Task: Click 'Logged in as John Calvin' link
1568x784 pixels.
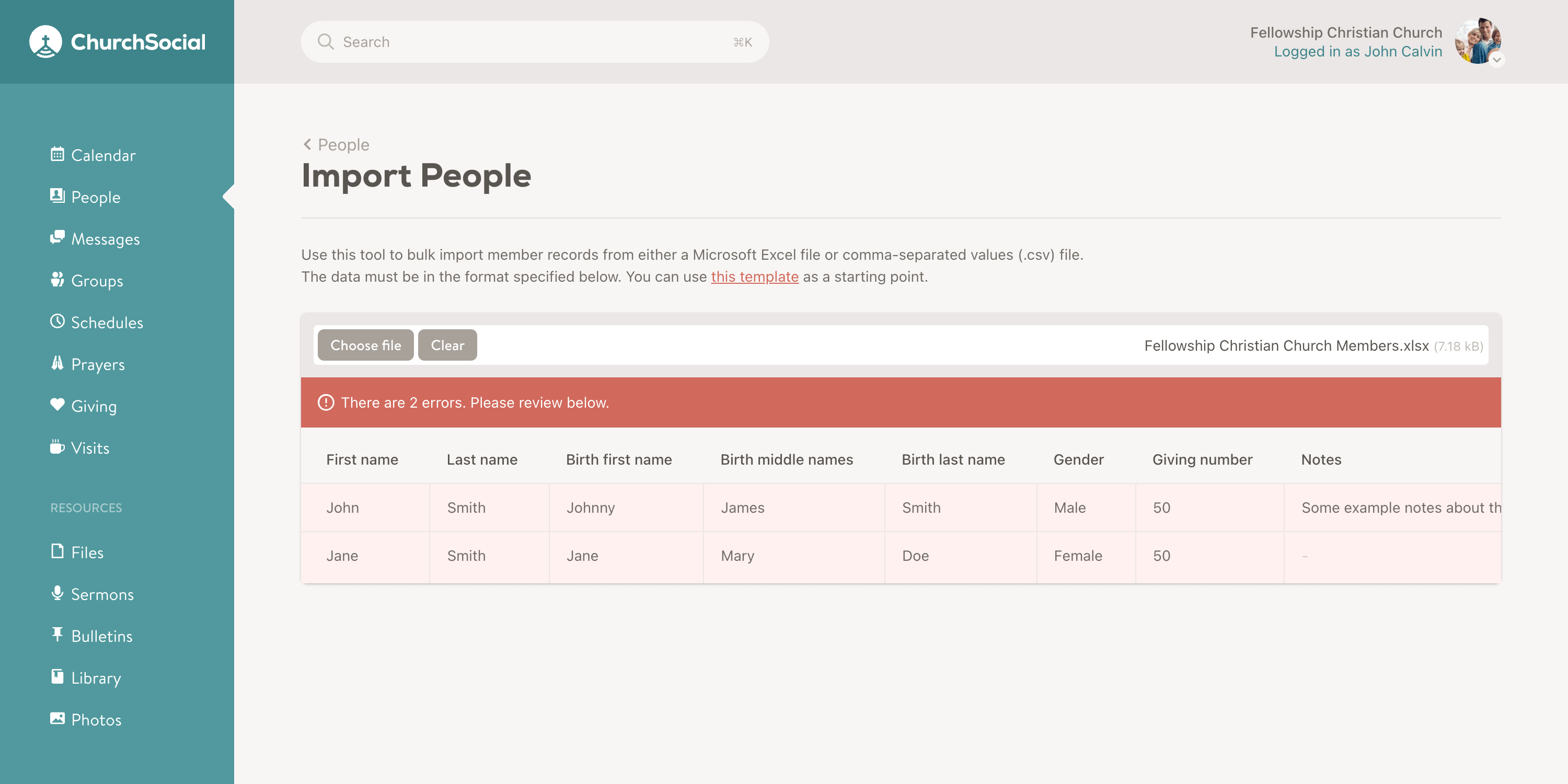Action: (1358, 51)
